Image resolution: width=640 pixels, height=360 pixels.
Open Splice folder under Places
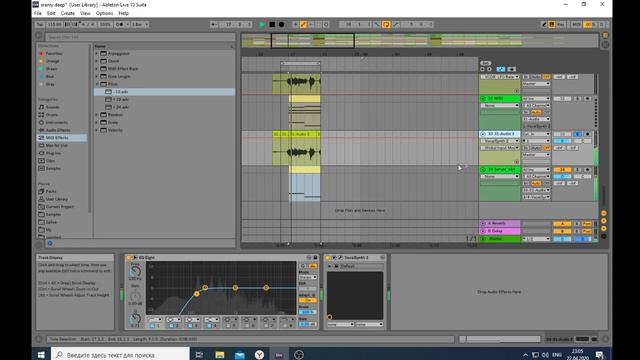click(x=51, y=222)
